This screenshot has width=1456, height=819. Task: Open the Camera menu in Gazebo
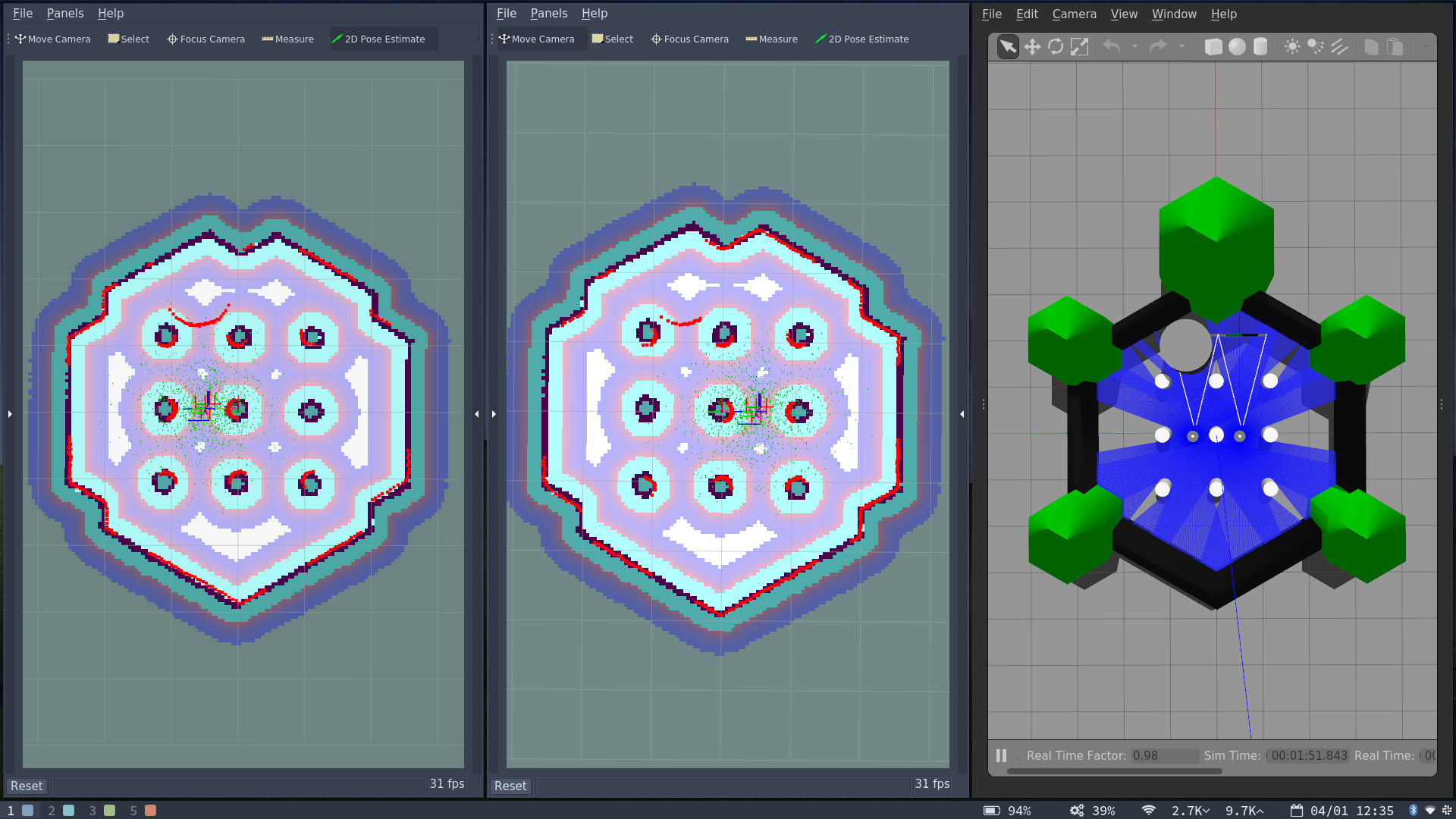[1074, 14]
